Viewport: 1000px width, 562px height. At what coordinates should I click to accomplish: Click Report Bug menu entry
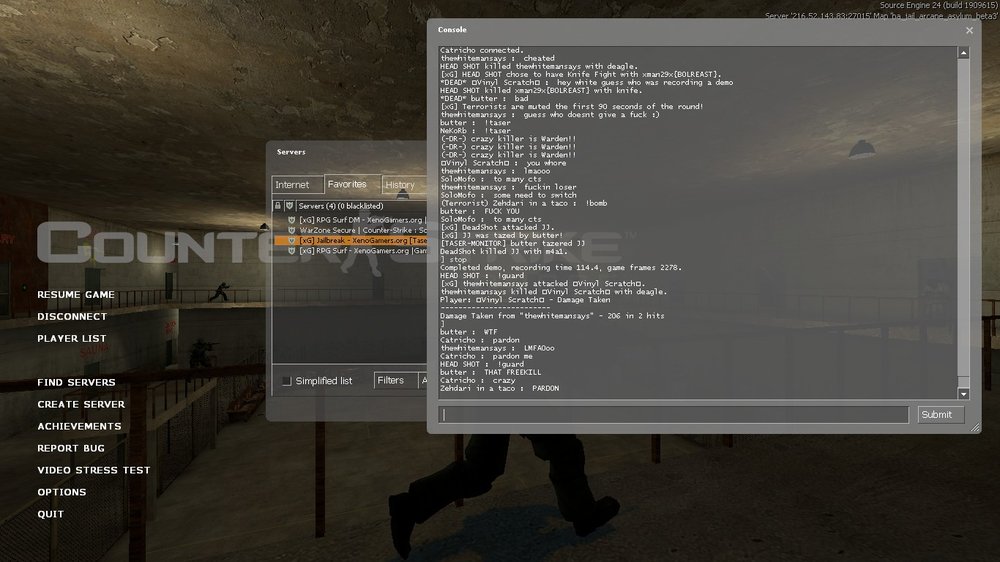click(71, 448)
